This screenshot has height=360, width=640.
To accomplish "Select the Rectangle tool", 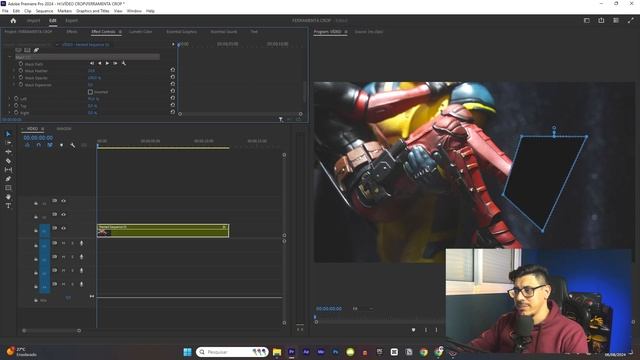I will 8,188.
